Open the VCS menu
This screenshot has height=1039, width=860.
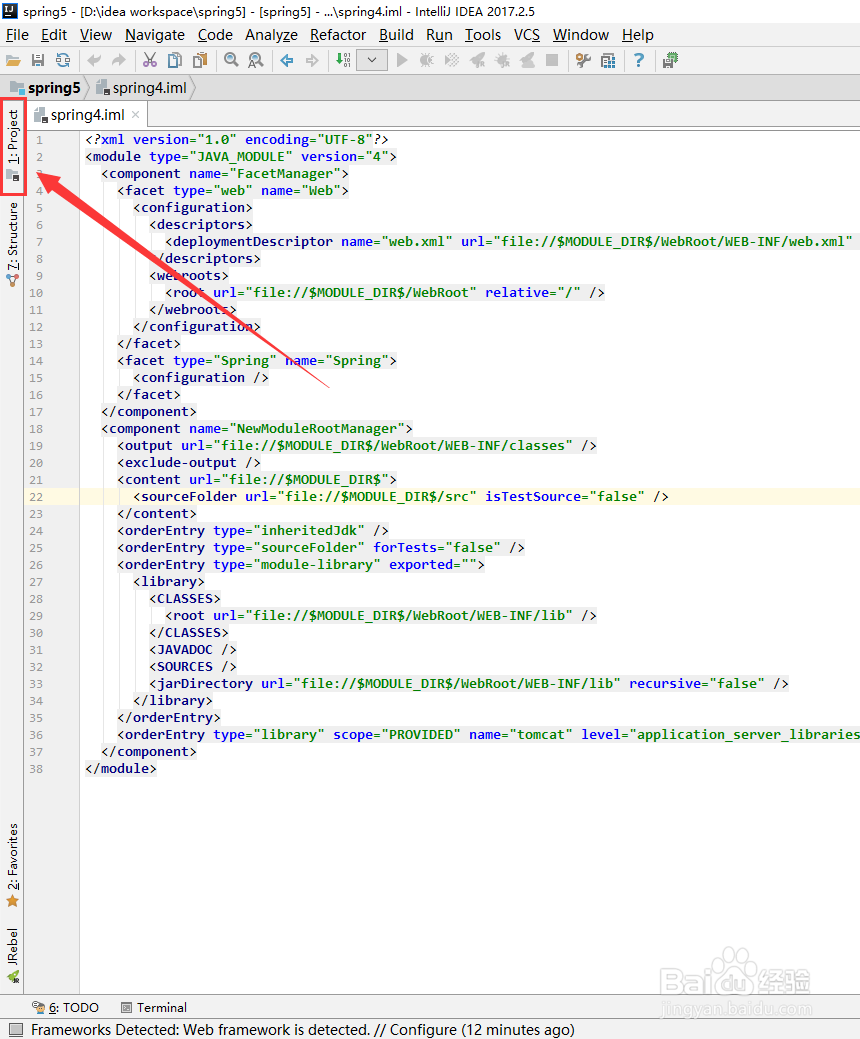[x=527, y=35]
